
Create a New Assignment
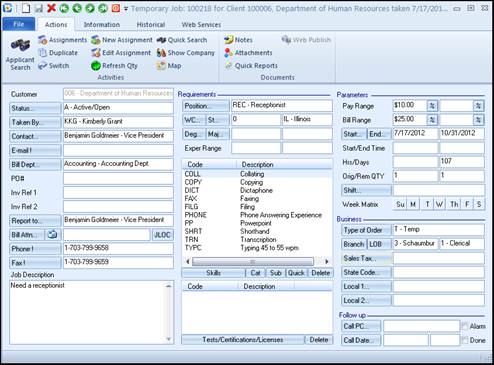point(122,40)
